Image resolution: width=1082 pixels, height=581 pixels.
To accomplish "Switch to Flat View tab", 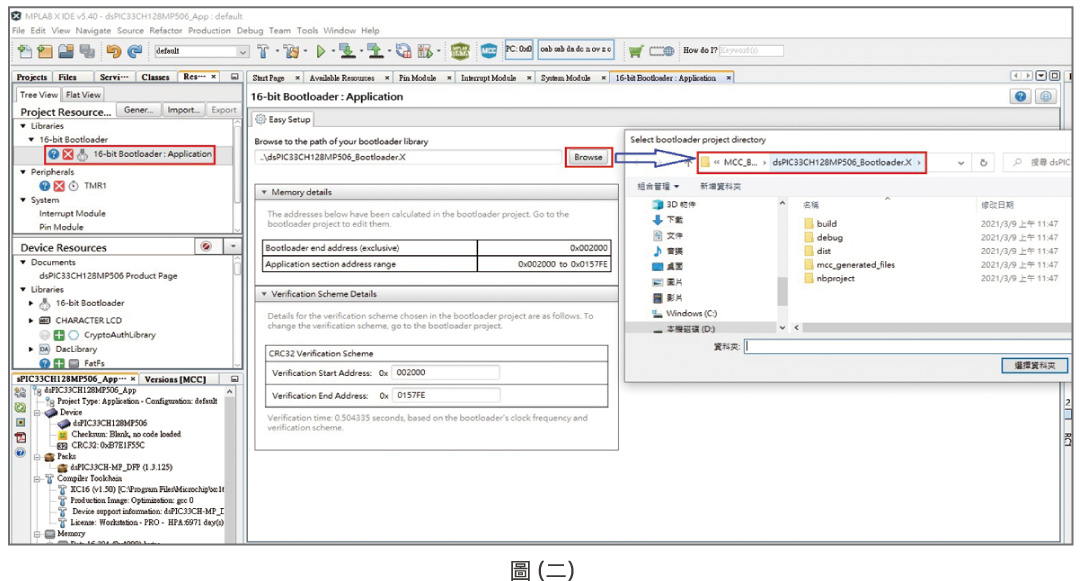I will [84, 95].
